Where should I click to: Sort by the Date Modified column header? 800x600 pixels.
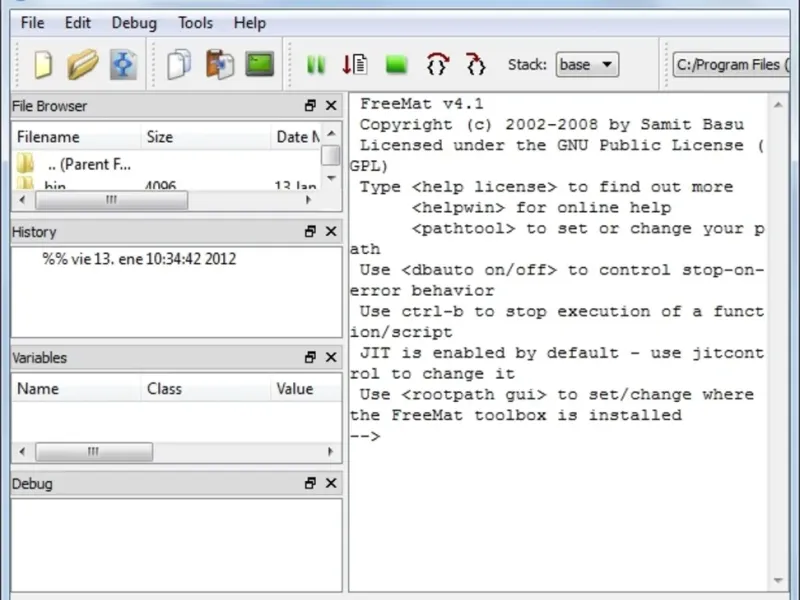[296, 137]
